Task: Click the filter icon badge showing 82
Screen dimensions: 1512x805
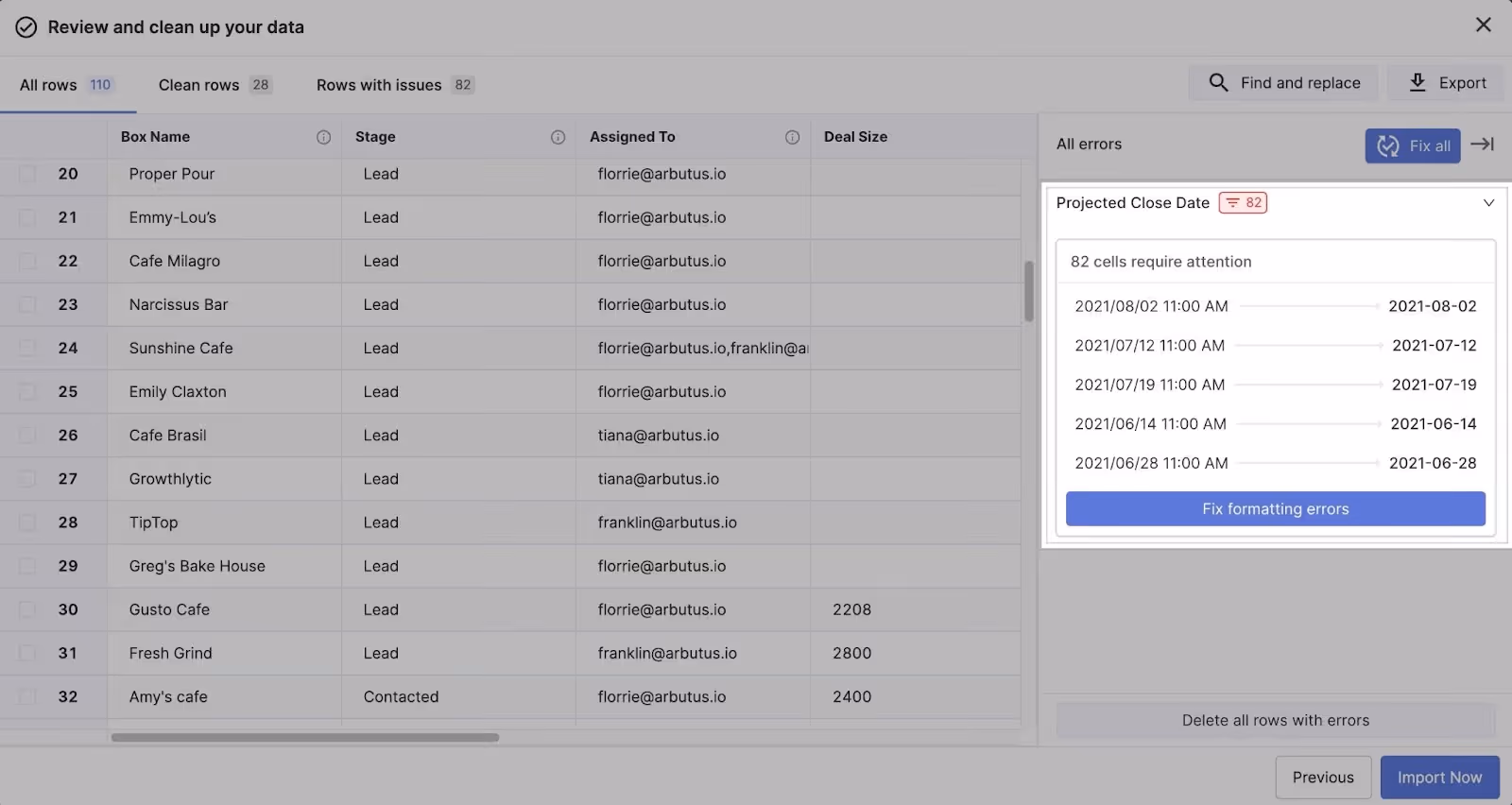Action: 1243,202
